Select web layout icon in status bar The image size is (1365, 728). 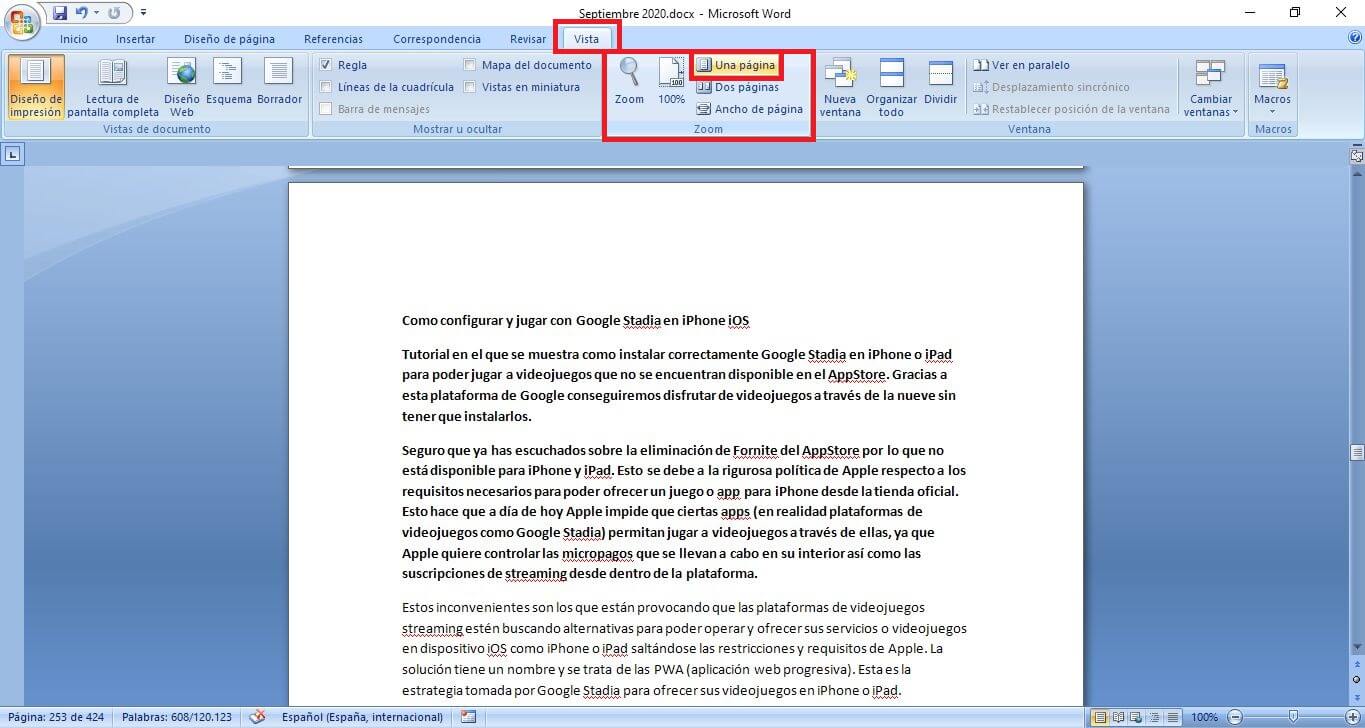pos(1135,717)
